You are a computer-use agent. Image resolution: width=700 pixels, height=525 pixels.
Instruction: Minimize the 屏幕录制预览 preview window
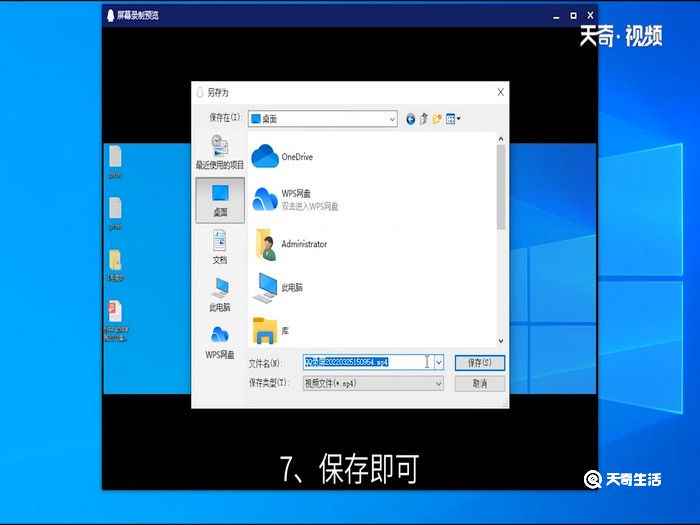[556, 16]
